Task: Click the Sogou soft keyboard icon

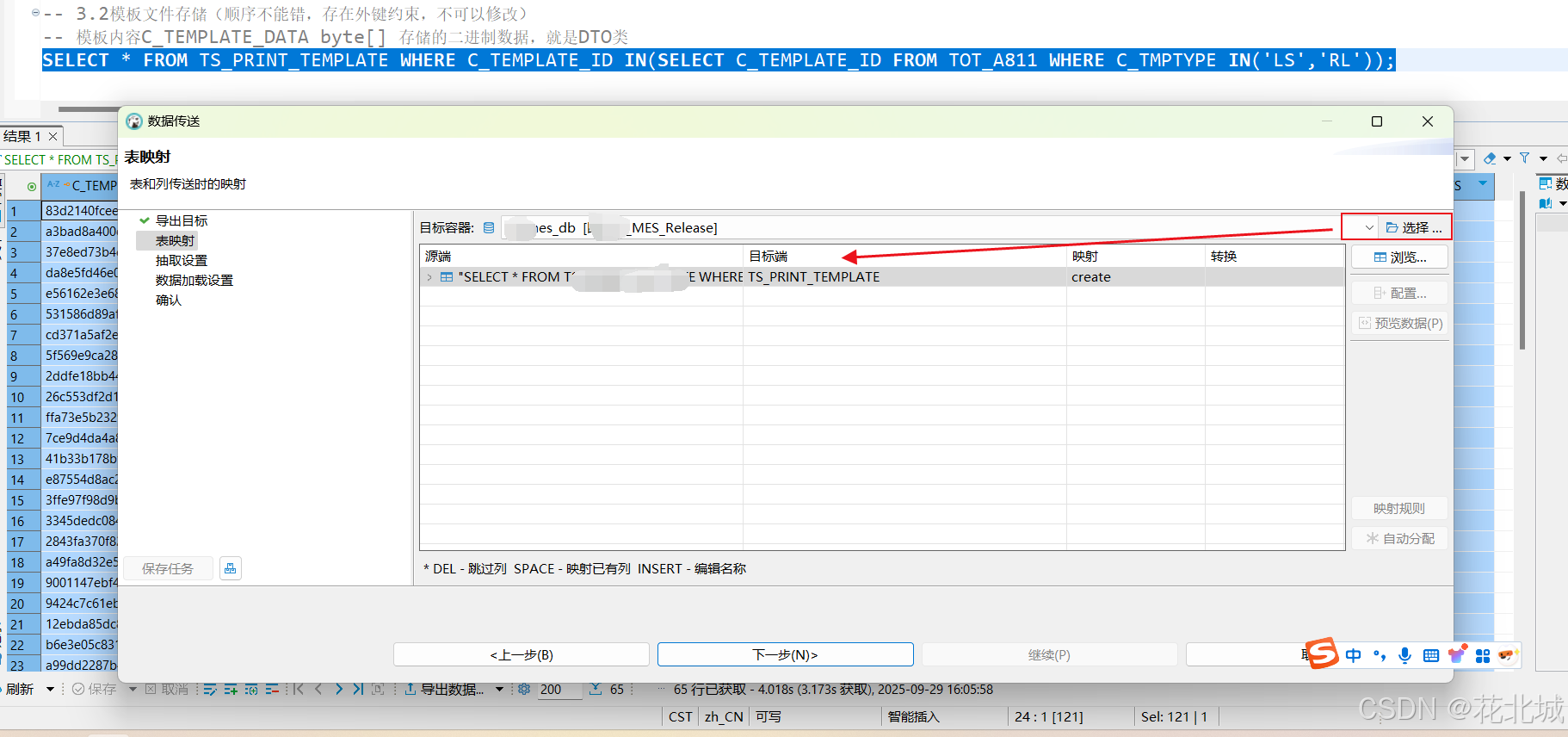Action: pos(1430,655)
